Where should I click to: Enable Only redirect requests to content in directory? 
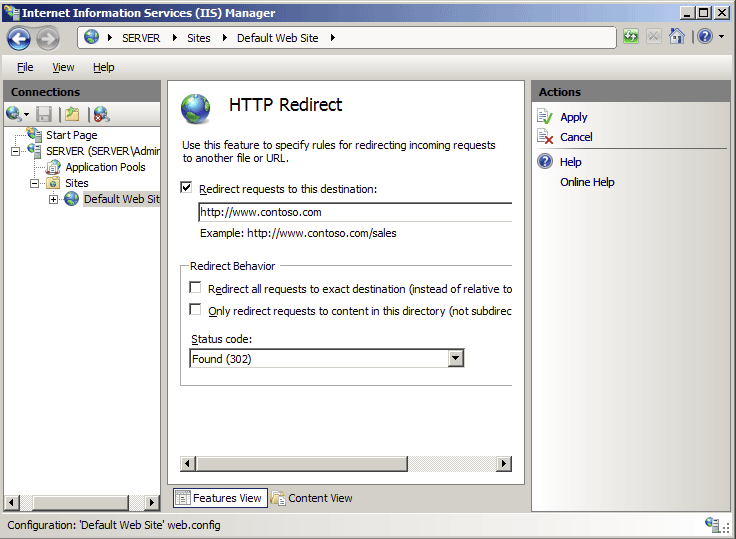click(x=195, y=309)
